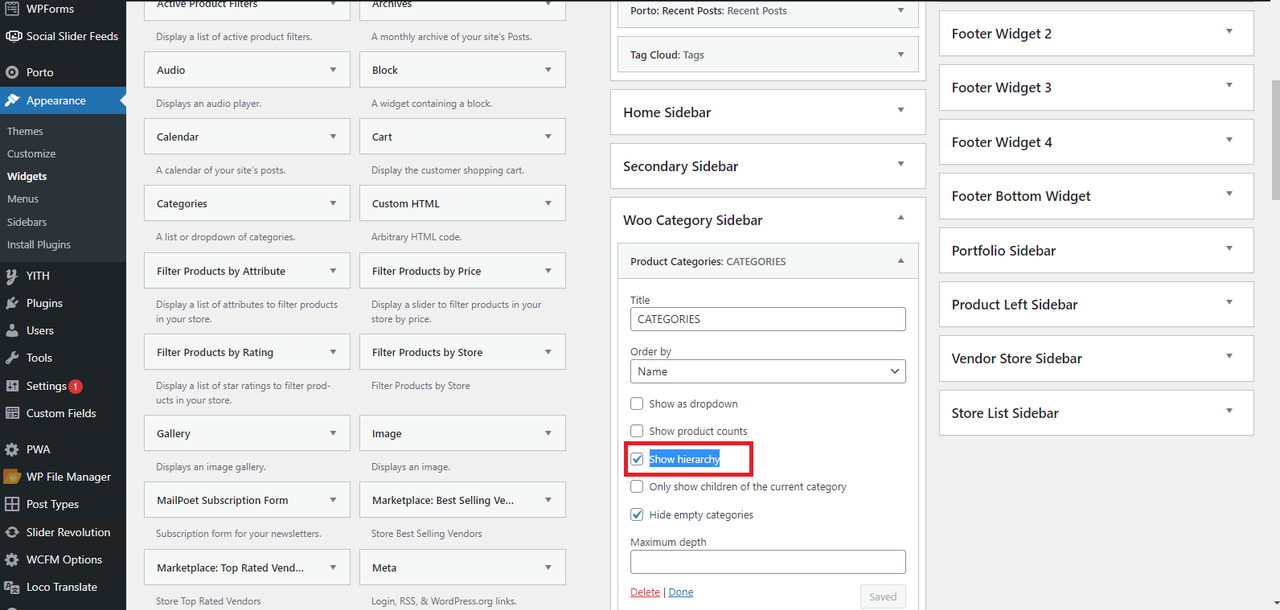Click the Porto menu icon
This screenshot has height=610, width=1280.
coord(12,72)
